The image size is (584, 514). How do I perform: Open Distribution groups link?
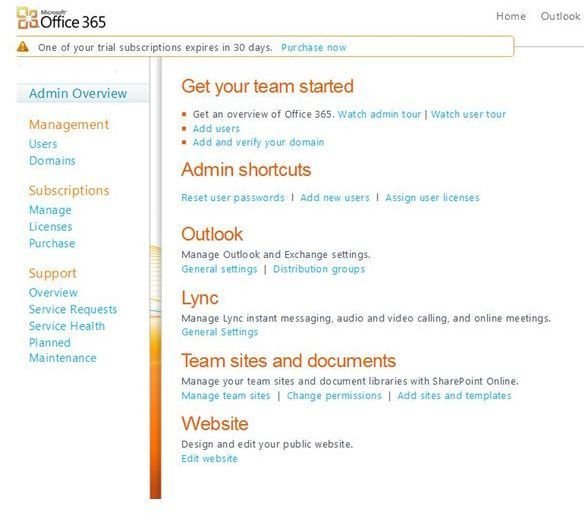[319, 269]
